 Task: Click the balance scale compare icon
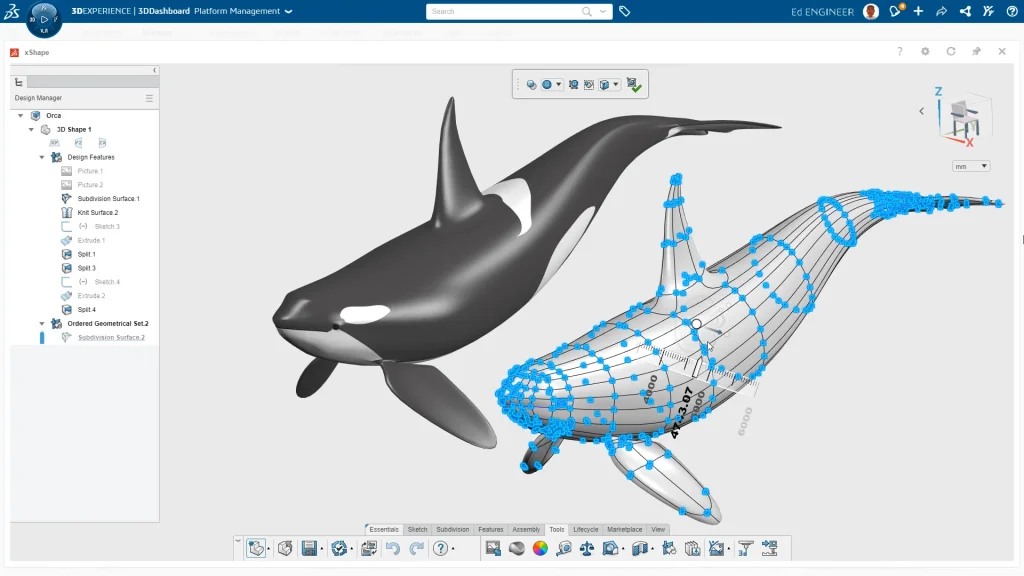pos(587,548)
